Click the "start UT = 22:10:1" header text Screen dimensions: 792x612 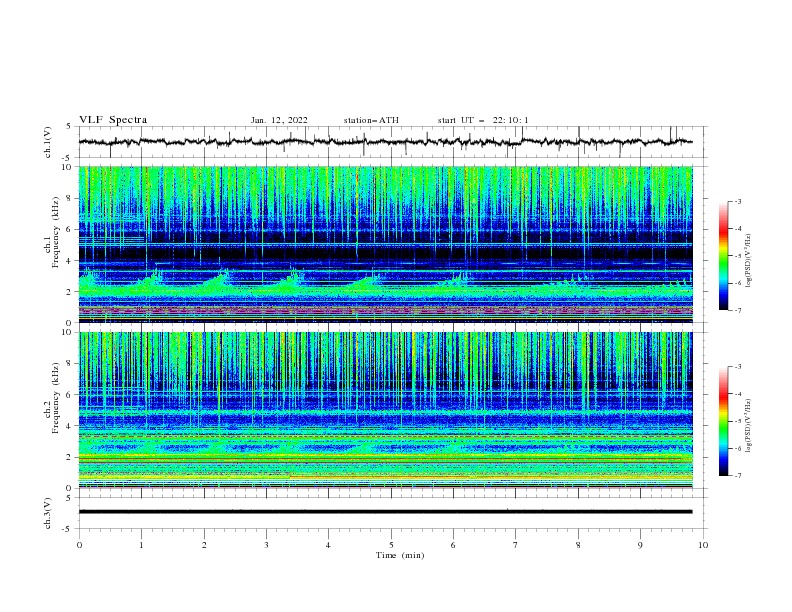pos(483,120)
